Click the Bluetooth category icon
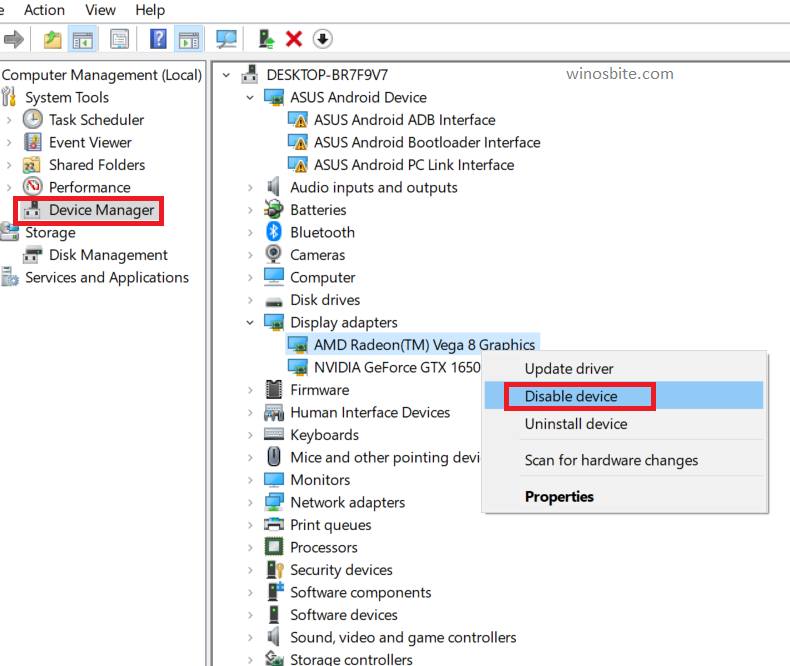790x666 pixels. 274,232
